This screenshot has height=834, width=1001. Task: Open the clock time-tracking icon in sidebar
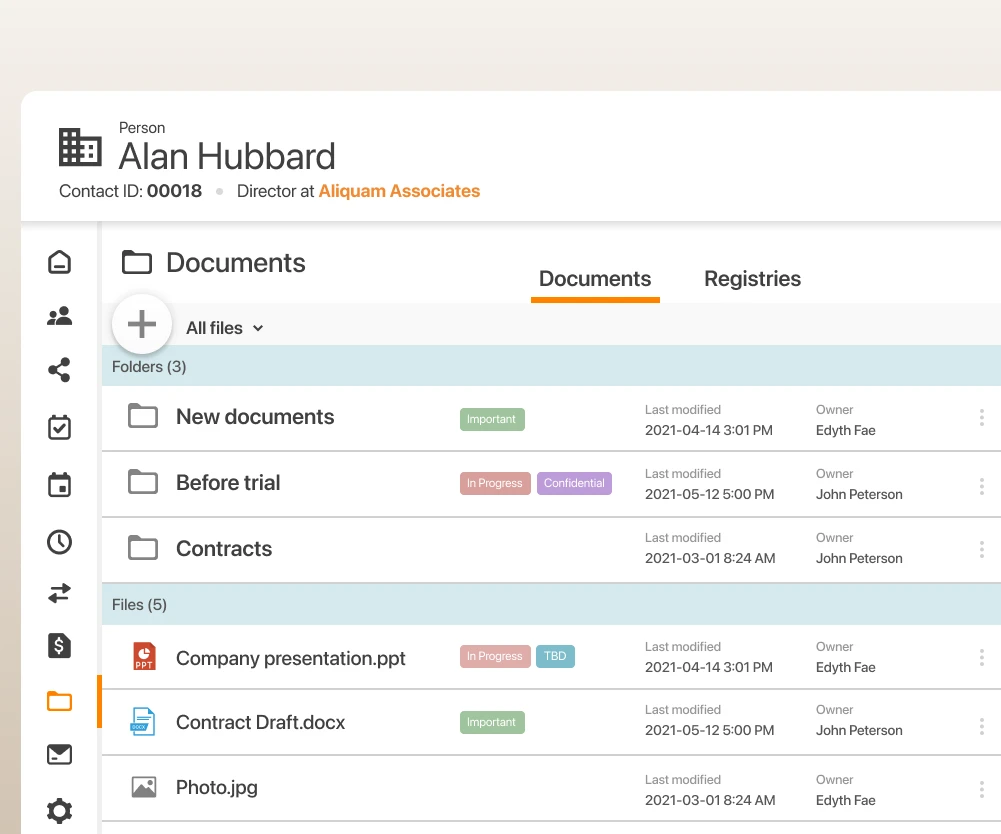click(59, 542)
